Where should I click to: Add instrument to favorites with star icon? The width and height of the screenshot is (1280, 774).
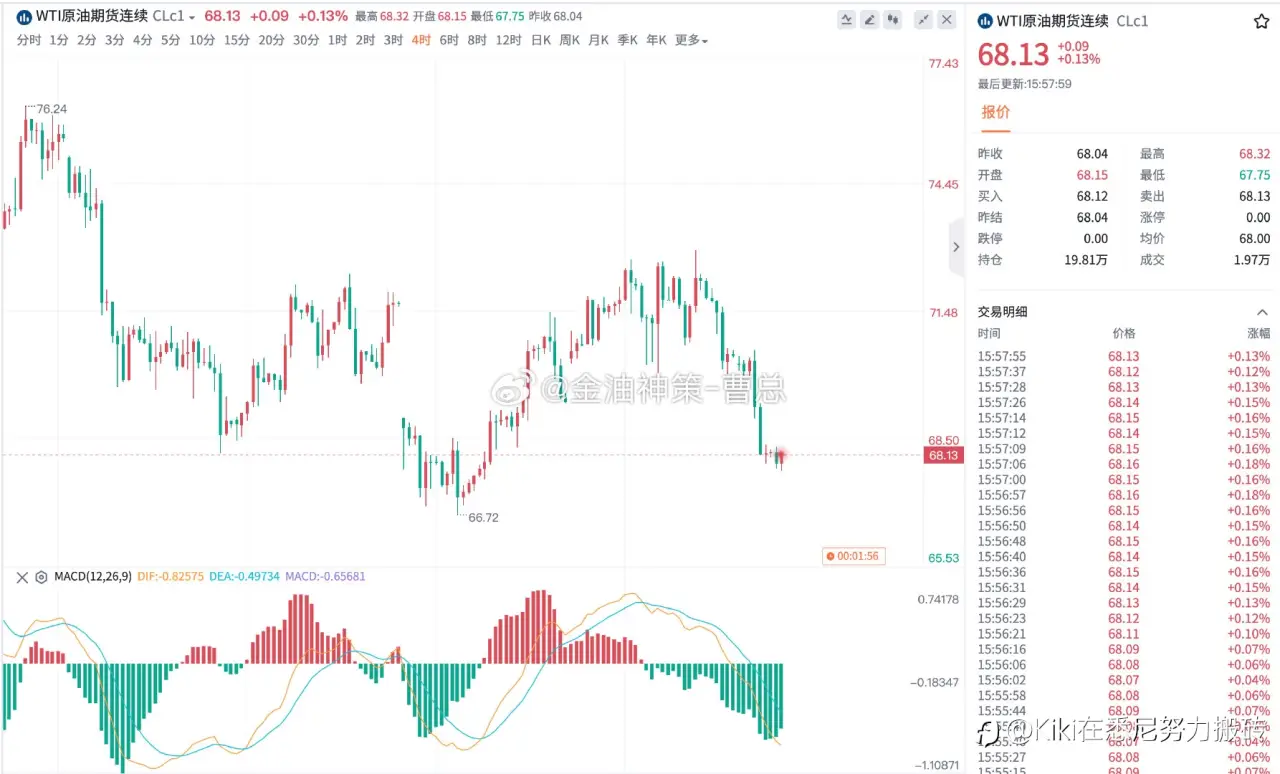tap(1261, 21)
